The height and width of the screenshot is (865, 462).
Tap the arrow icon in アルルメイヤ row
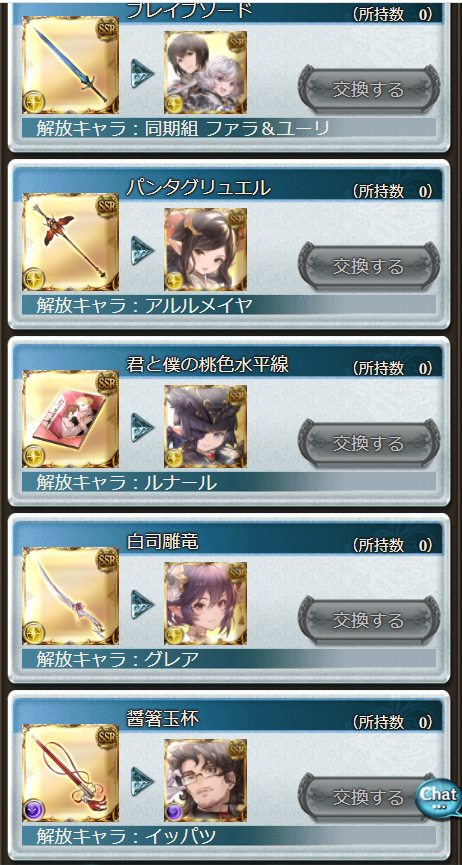[142, 250]
